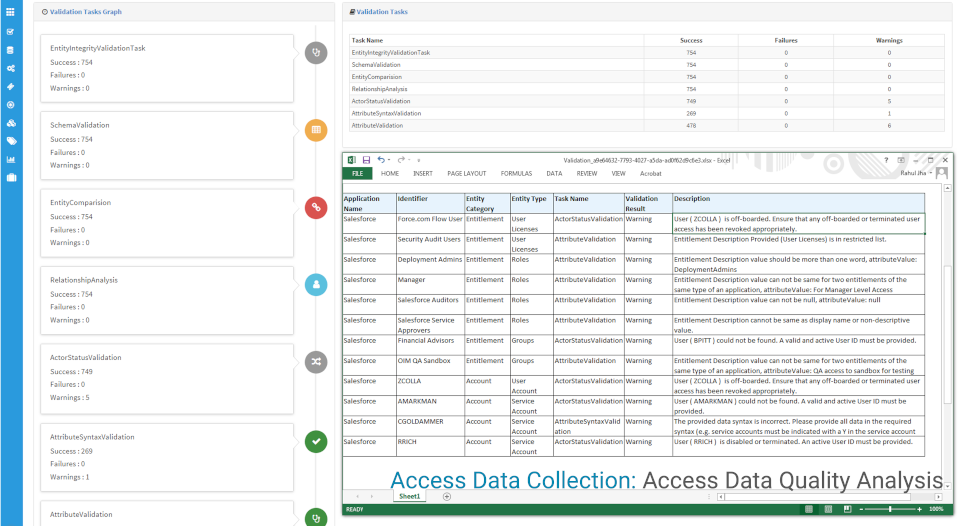Screen dimensions: 960x526
Task: Open the briefcase icon in the sidebar
Action: [x=10, y=178]
